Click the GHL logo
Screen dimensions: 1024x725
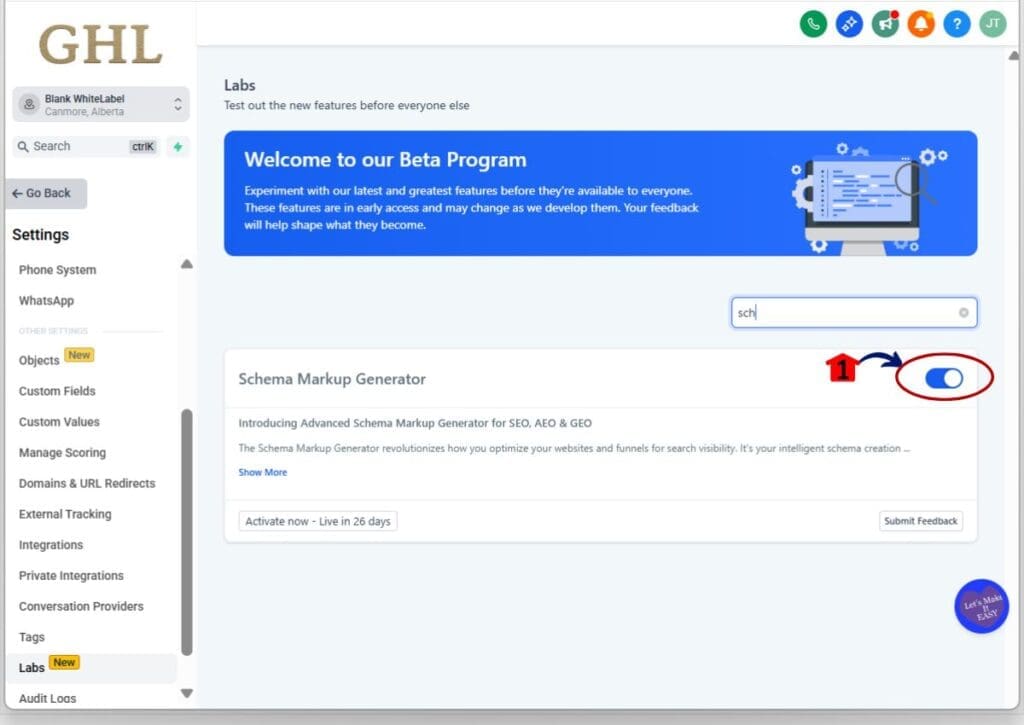coord(98,44)
